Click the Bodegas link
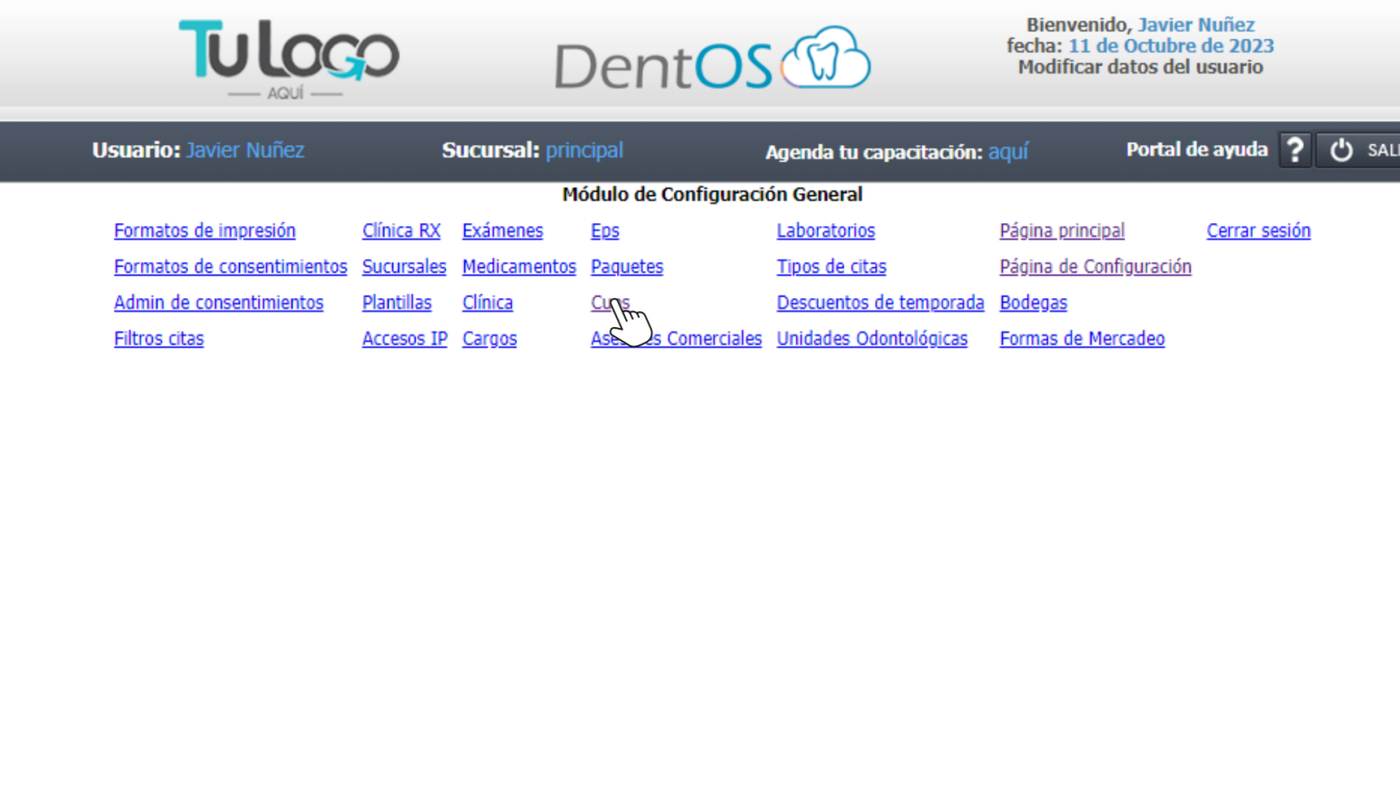Viewport: 1400px width, 787px height. 1034,303
